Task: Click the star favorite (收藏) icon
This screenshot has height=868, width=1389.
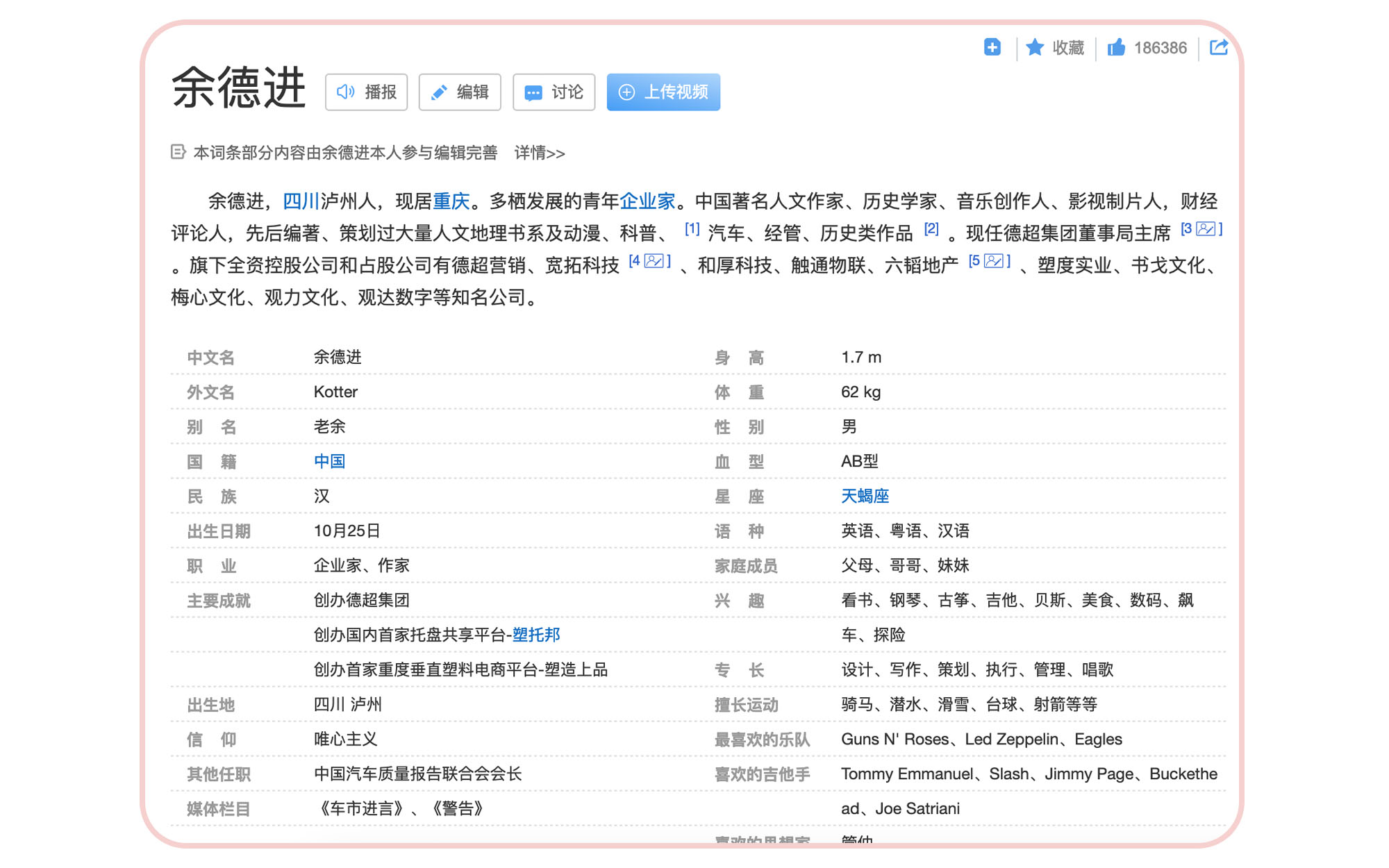Action: [1035, 47]
